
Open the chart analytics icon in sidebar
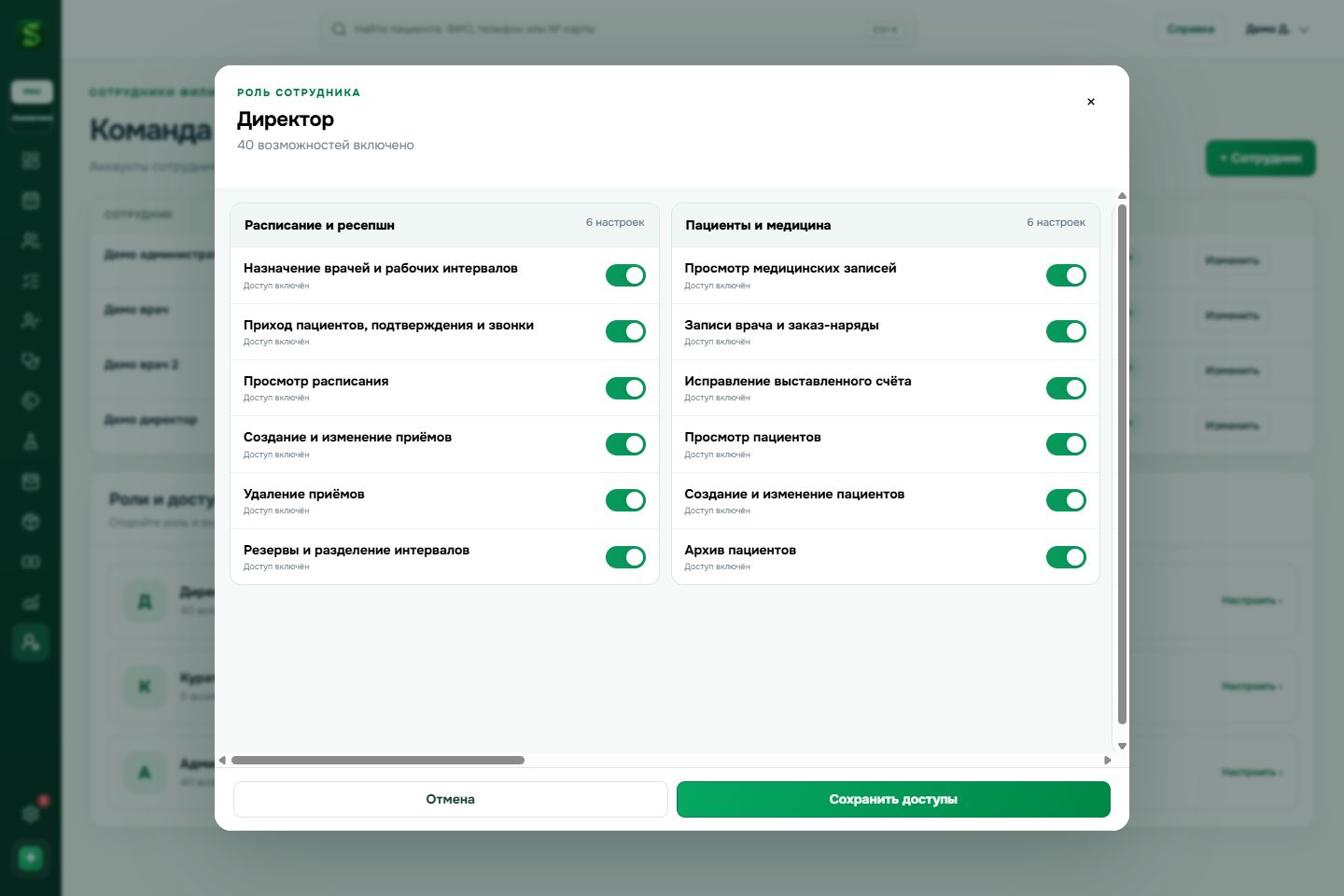tap(31, 602)
